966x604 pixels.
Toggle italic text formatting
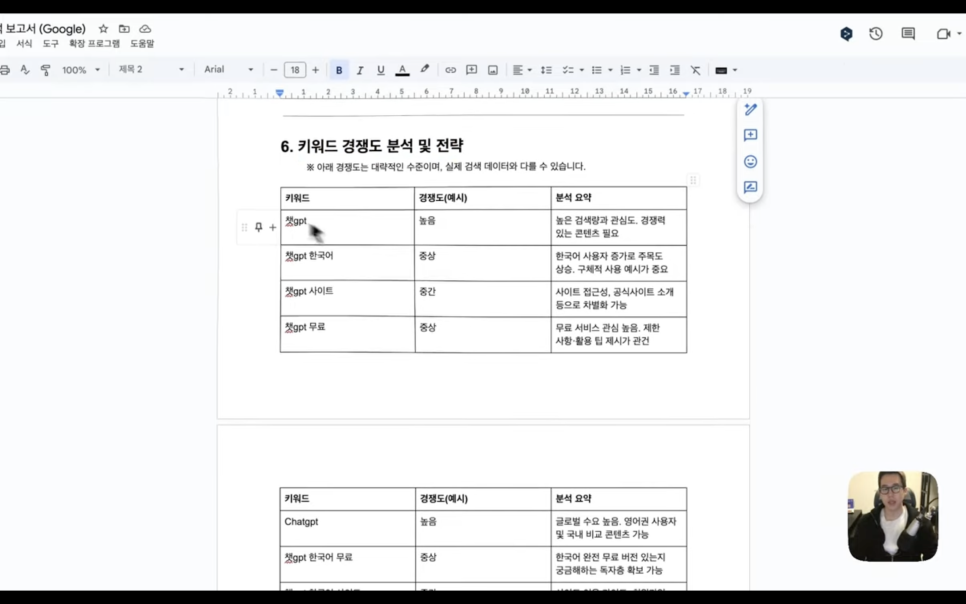point(360,70)
